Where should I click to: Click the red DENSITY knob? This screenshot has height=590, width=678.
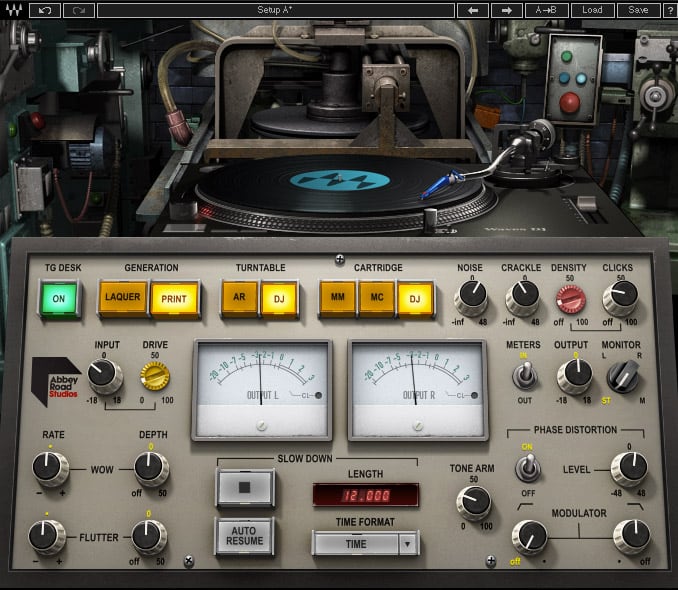(x=571, y=299)
